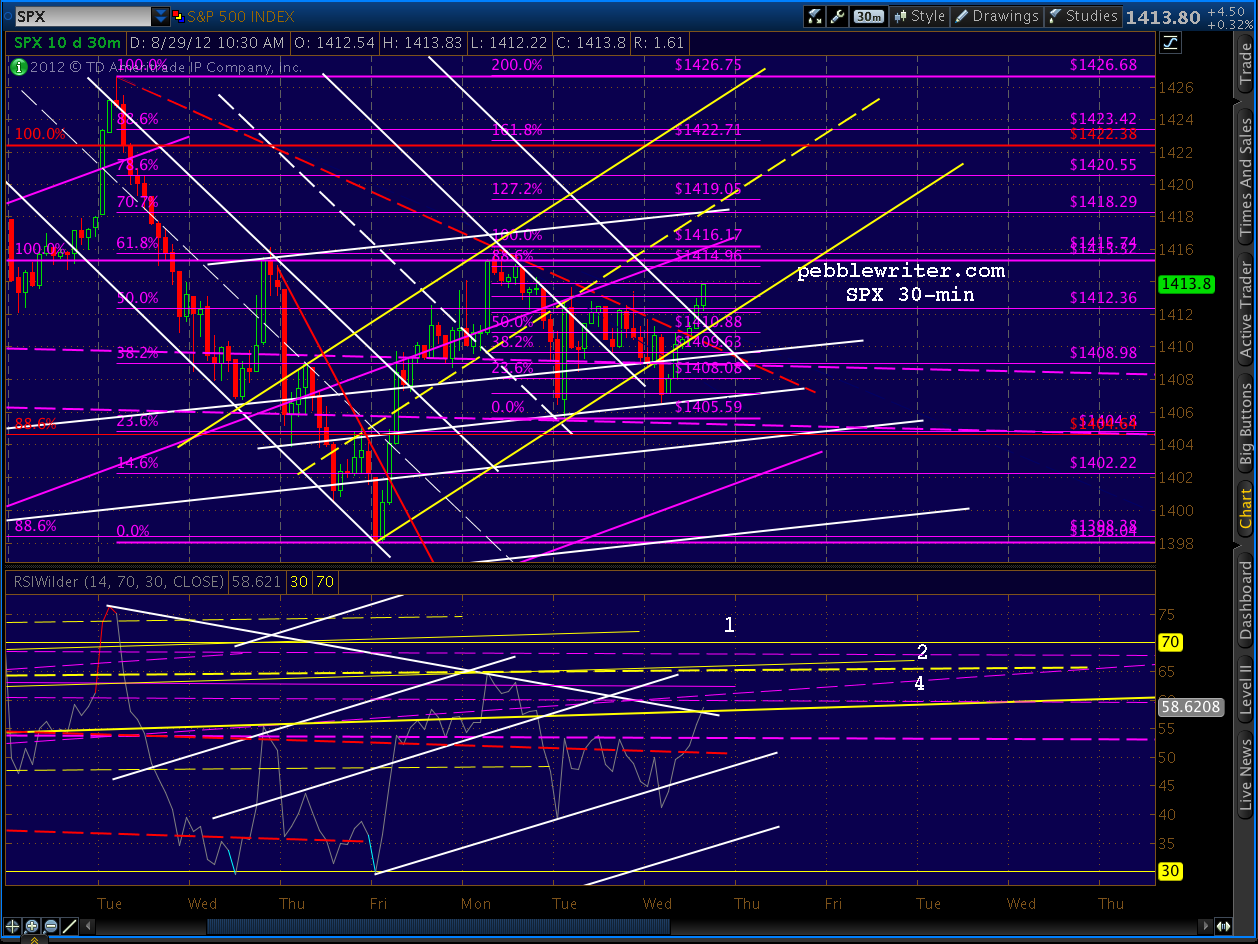
Task: Click the $1408.98 price level label
Action: (1103, 352)
